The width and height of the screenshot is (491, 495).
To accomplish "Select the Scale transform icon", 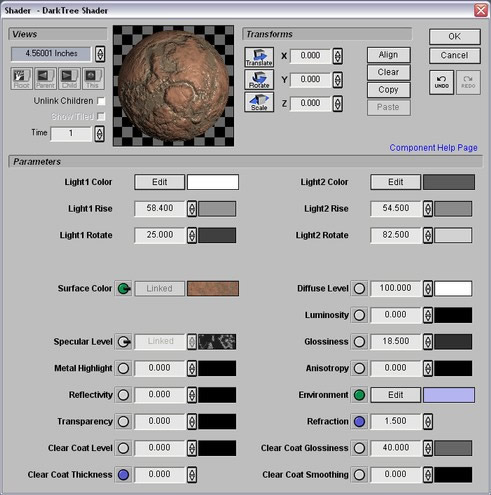I will coord(259,102).
